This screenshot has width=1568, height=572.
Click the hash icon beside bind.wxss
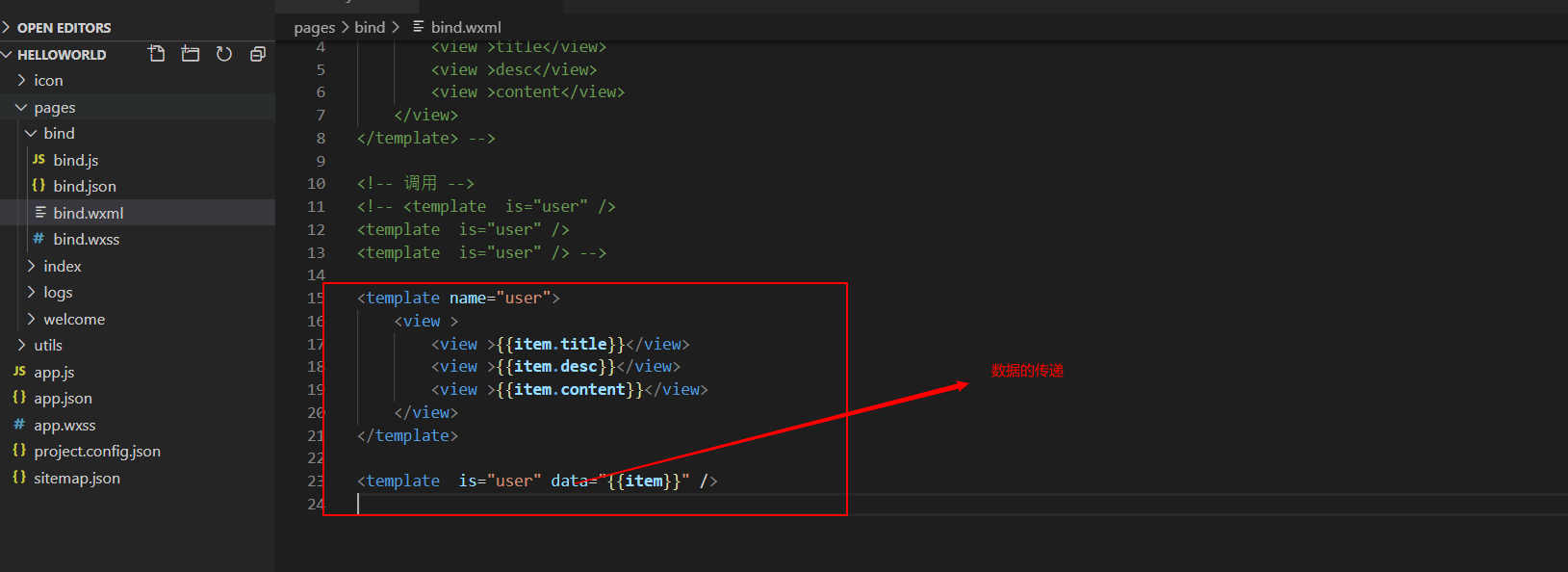coord(39,238)
